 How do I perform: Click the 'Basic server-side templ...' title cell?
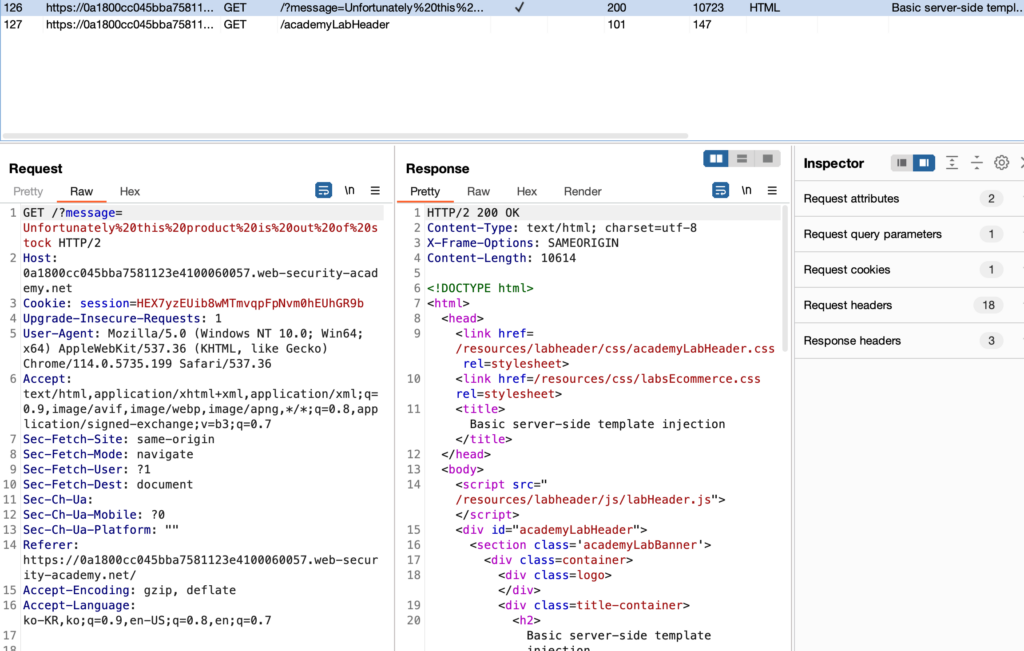click(957, 8)
